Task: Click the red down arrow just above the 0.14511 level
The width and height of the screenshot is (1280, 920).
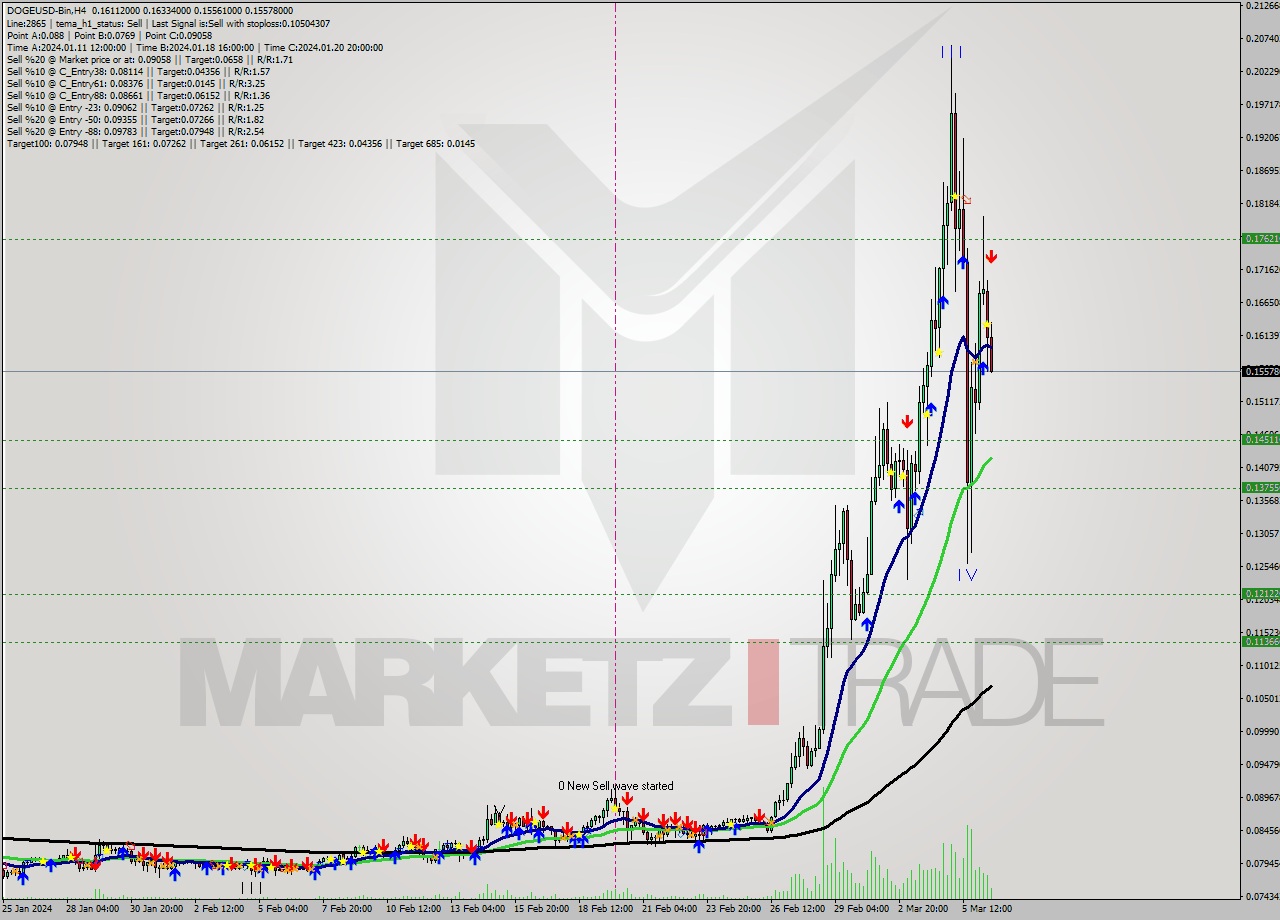Action: click(906, 422)
